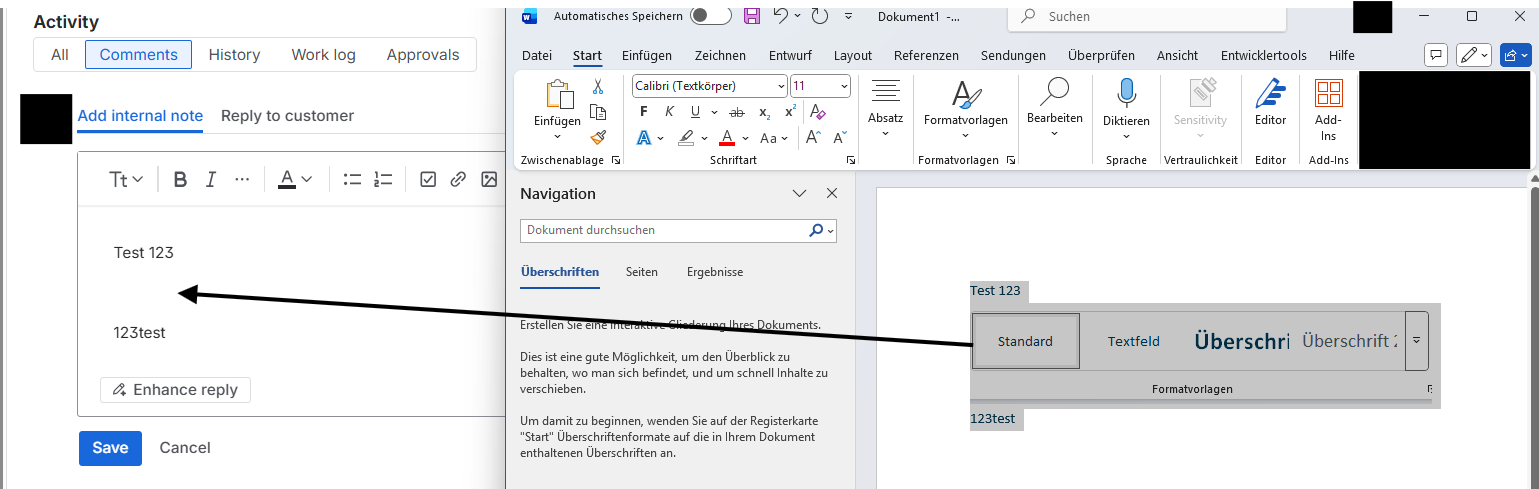Activate the format painter brush
The width and height of the screenshot is (1539, 489).
[x=598, y=137]
